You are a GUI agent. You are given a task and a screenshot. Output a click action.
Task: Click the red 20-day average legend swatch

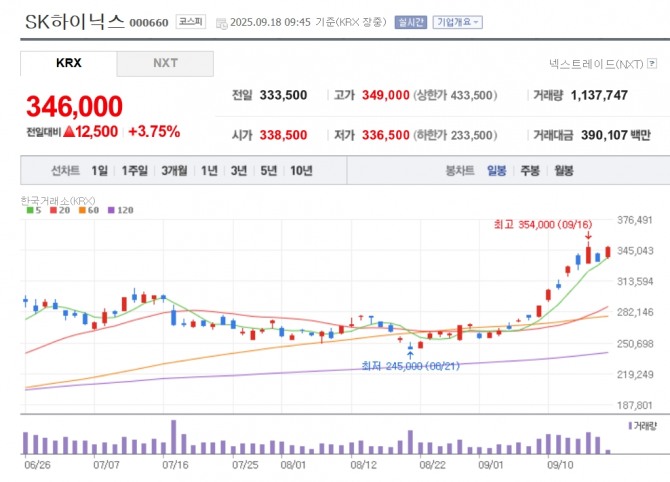pos(53,210)
